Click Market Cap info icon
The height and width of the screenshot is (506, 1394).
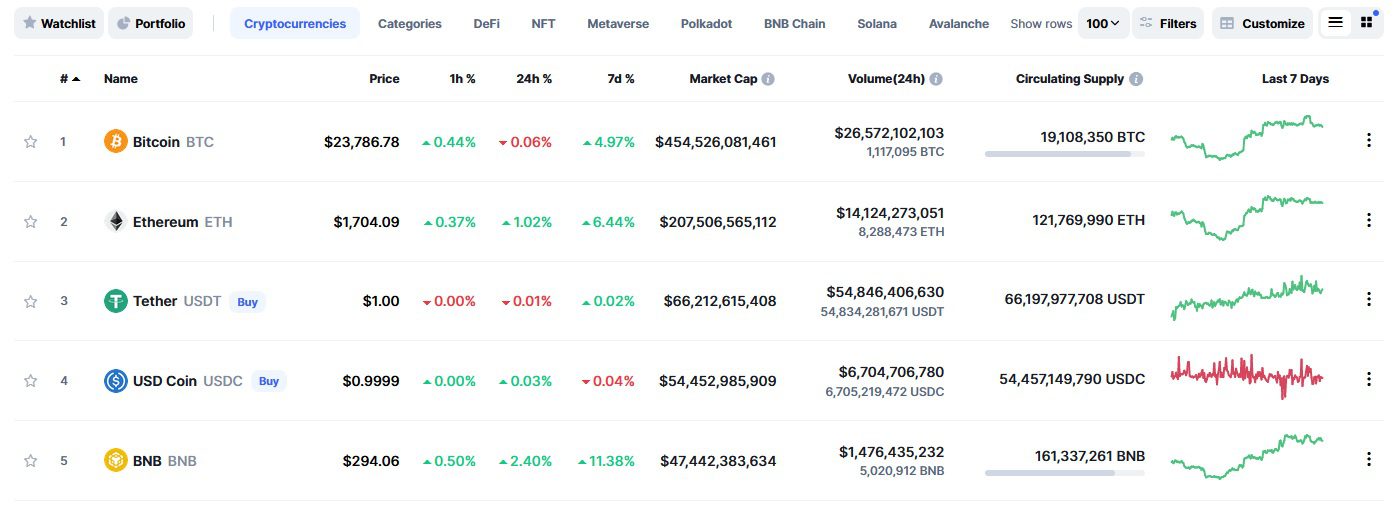coord(768,79)
